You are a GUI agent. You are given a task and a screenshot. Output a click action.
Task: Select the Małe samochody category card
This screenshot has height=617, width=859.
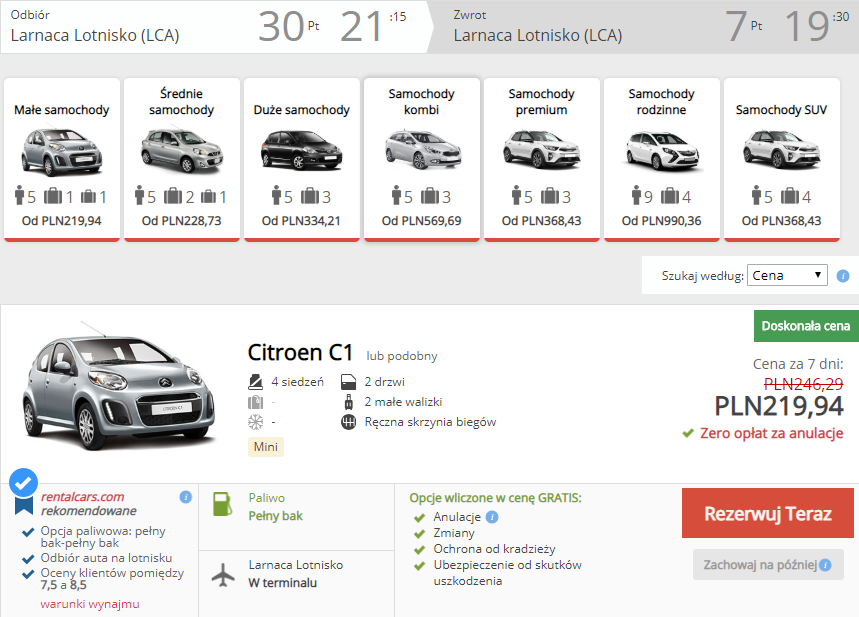tap(62, 159)
